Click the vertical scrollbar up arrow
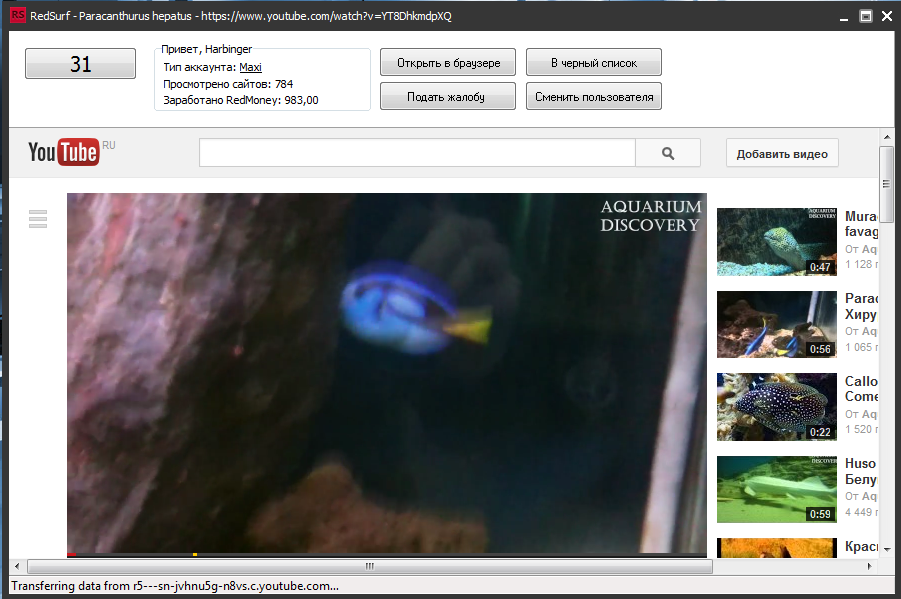This screenshot has height=599, width=901. coord(887,137)
